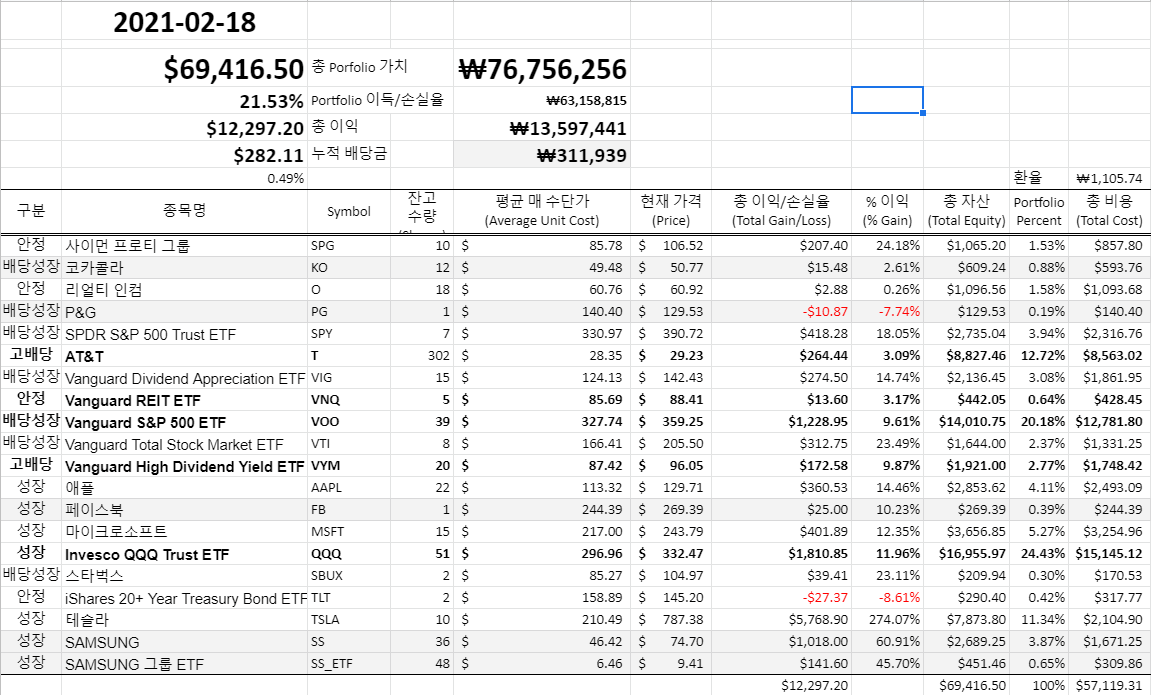Click the 스타벅스 stock name cell
Viewport: 1151px width, 695px height.
click(x=184, y=575)
